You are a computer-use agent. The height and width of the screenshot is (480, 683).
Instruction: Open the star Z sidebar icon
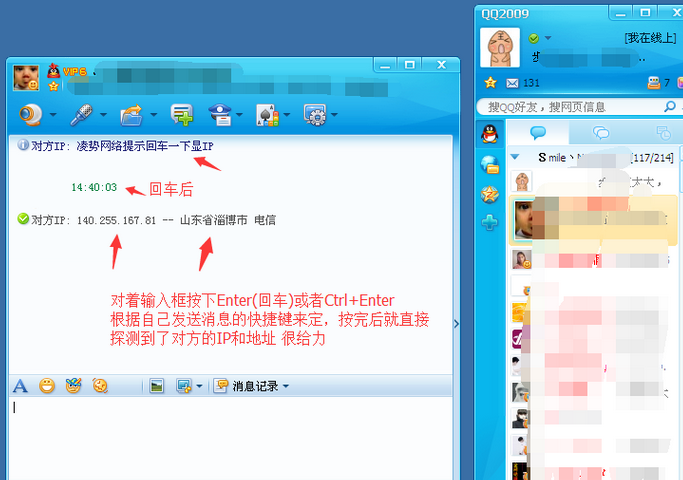coord(490,194)
